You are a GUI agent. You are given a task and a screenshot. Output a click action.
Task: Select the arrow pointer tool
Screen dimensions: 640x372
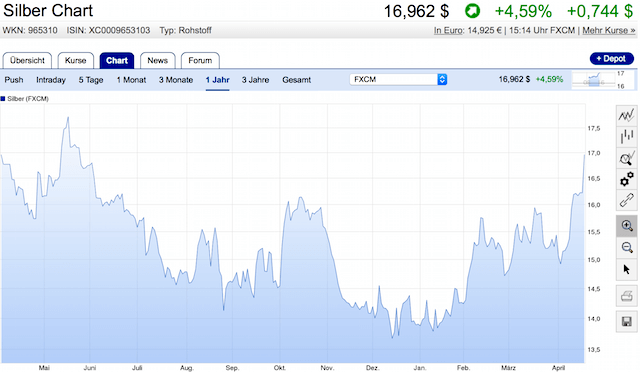626,270
